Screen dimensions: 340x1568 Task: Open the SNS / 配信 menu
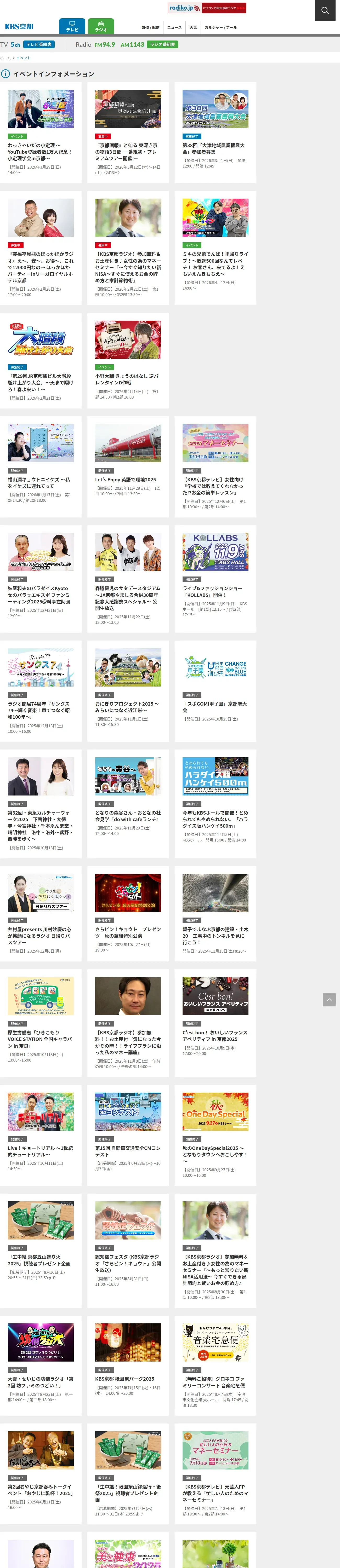[150, 27]
